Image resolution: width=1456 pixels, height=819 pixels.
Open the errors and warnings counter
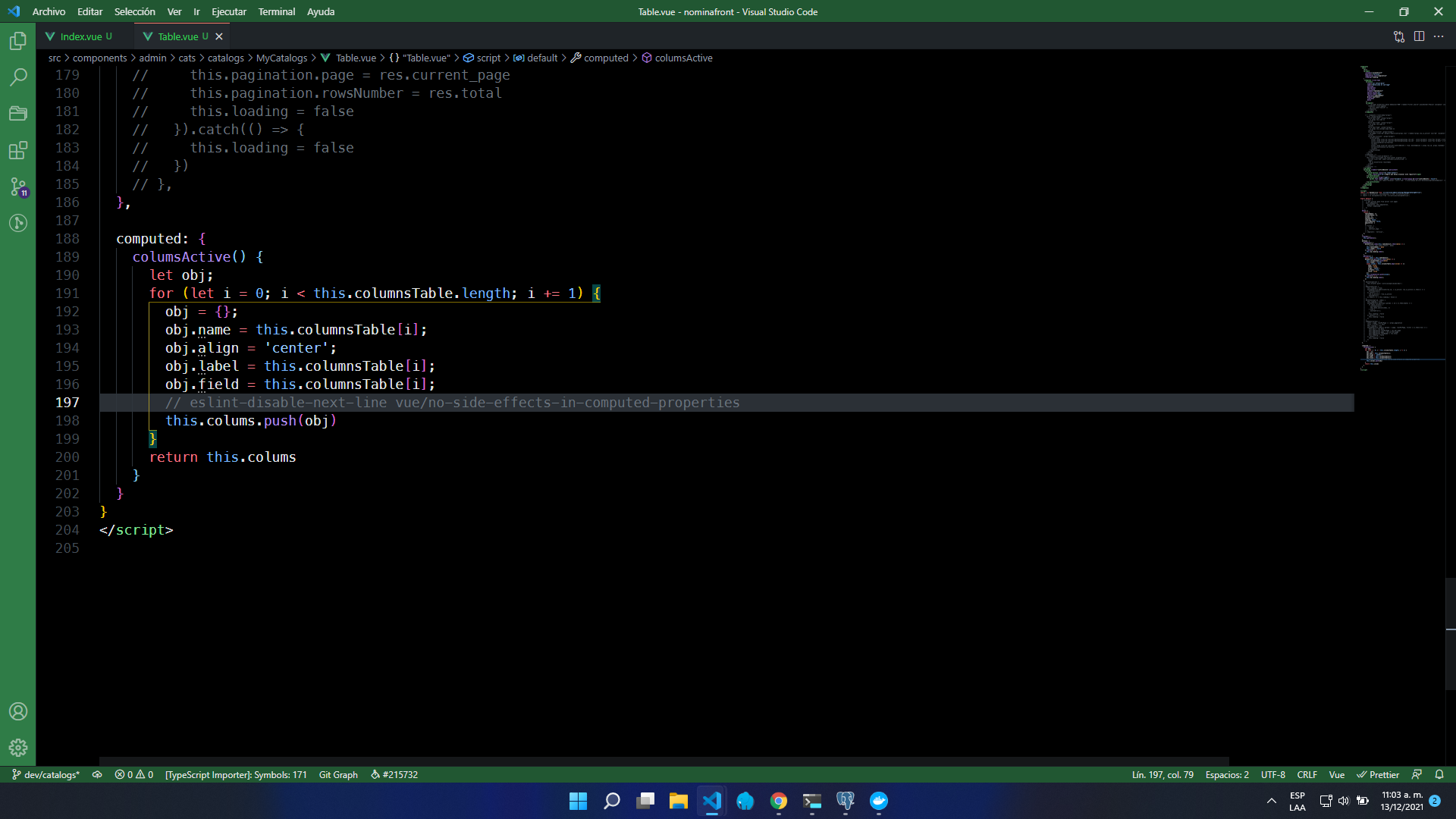(134, 775)
